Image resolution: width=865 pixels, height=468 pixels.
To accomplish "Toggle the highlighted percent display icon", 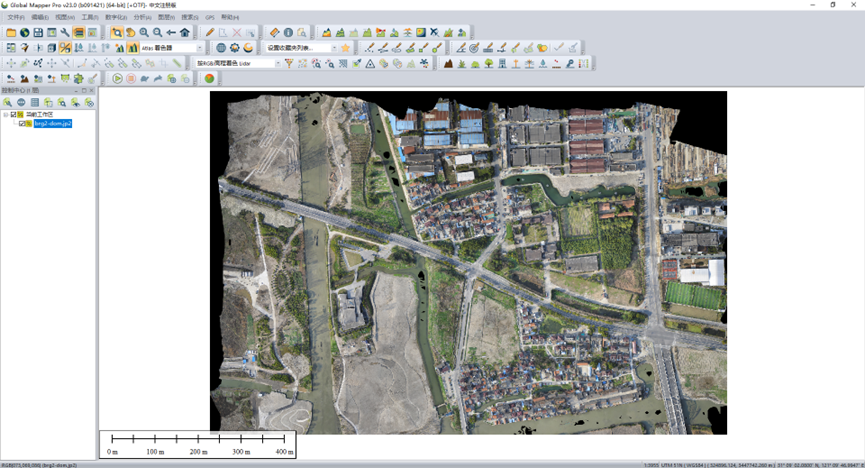I will pos(65,48).
